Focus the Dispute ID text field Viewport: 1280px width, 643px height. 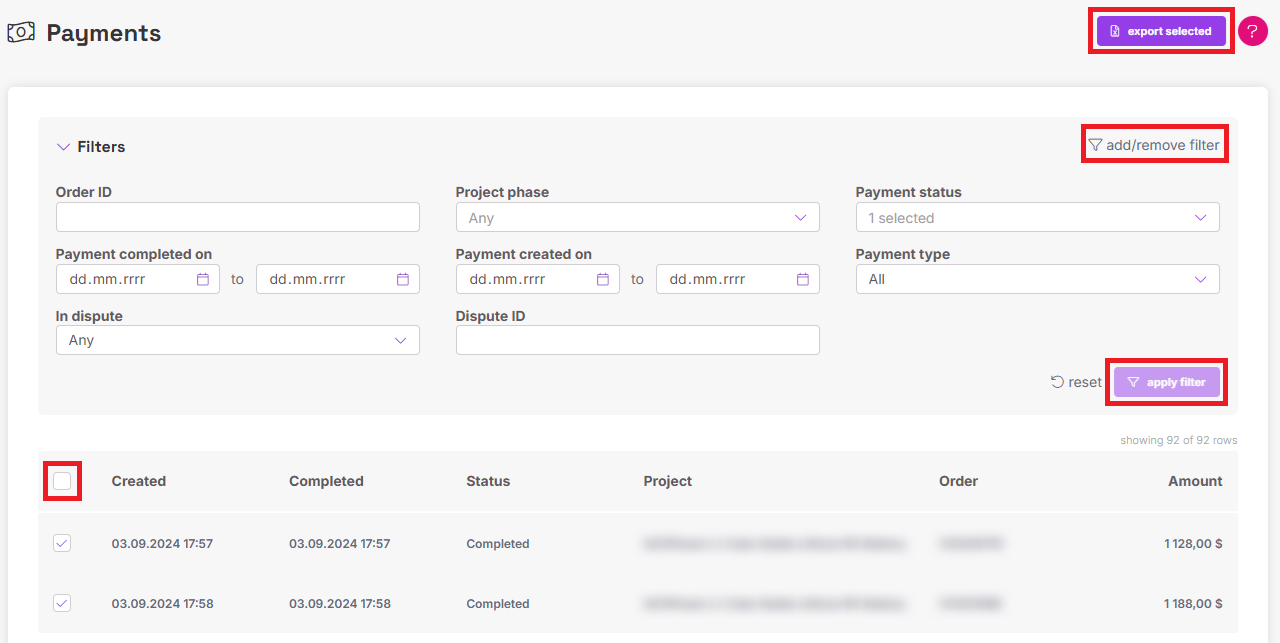[x=637, y=340]
